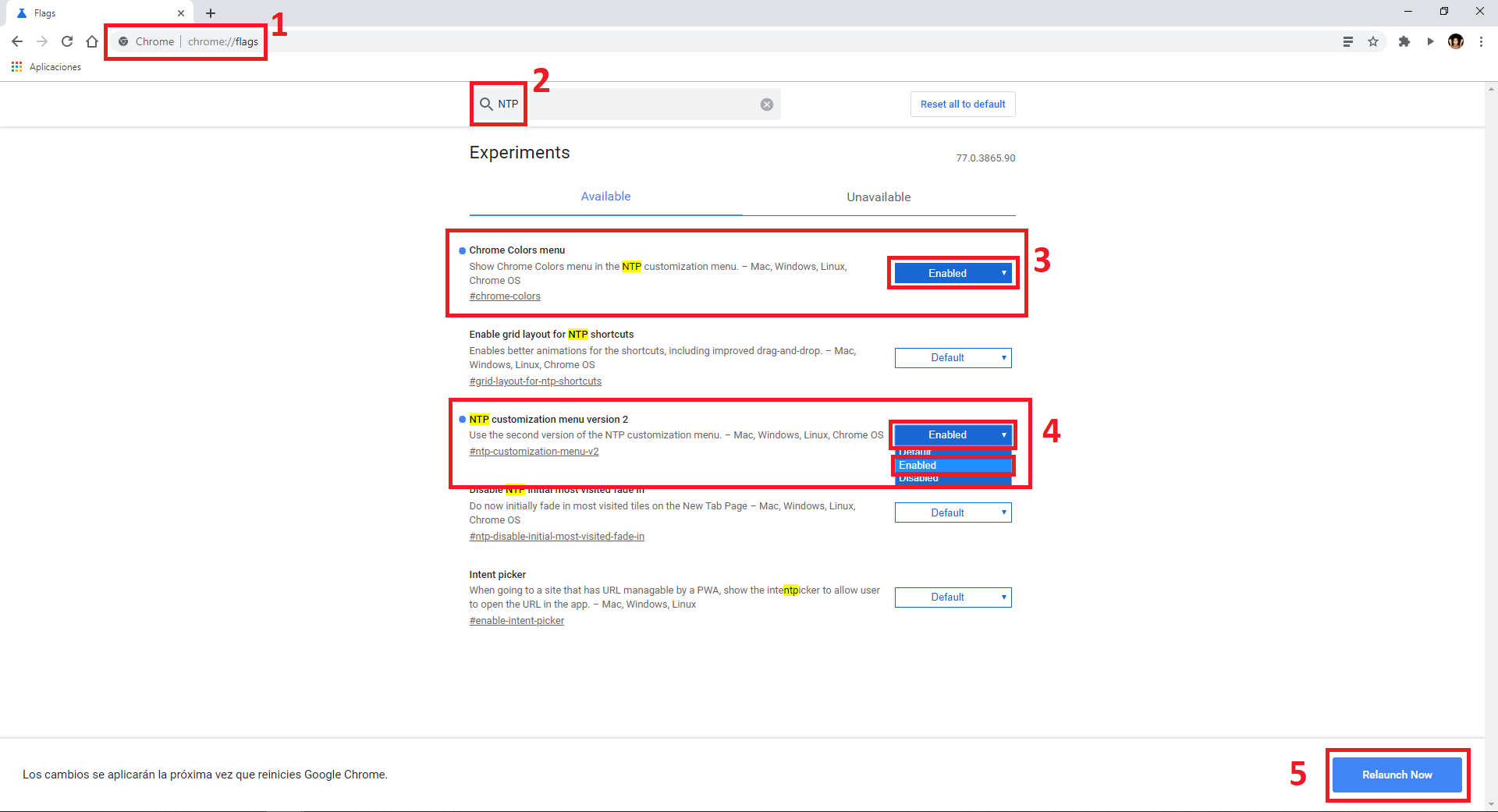Choose Disabled option in the open dropdown list

tap(953, 478)
